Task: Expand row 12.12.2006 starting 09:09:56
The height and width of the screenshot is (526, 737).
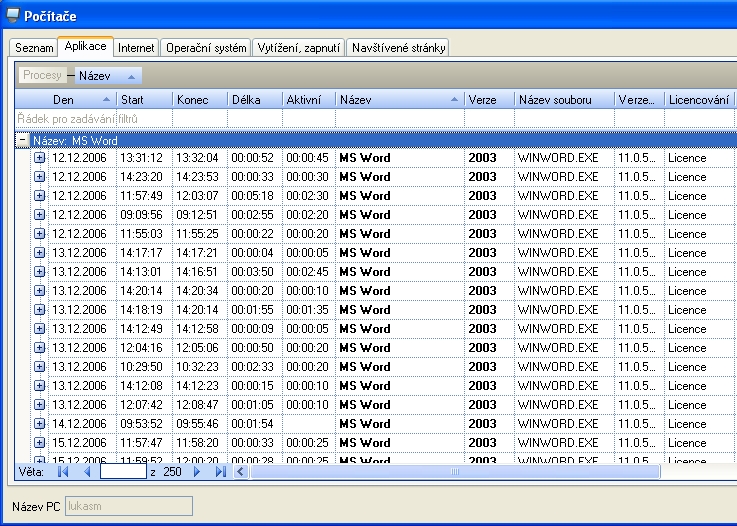Action: click(x=39, y=215)
